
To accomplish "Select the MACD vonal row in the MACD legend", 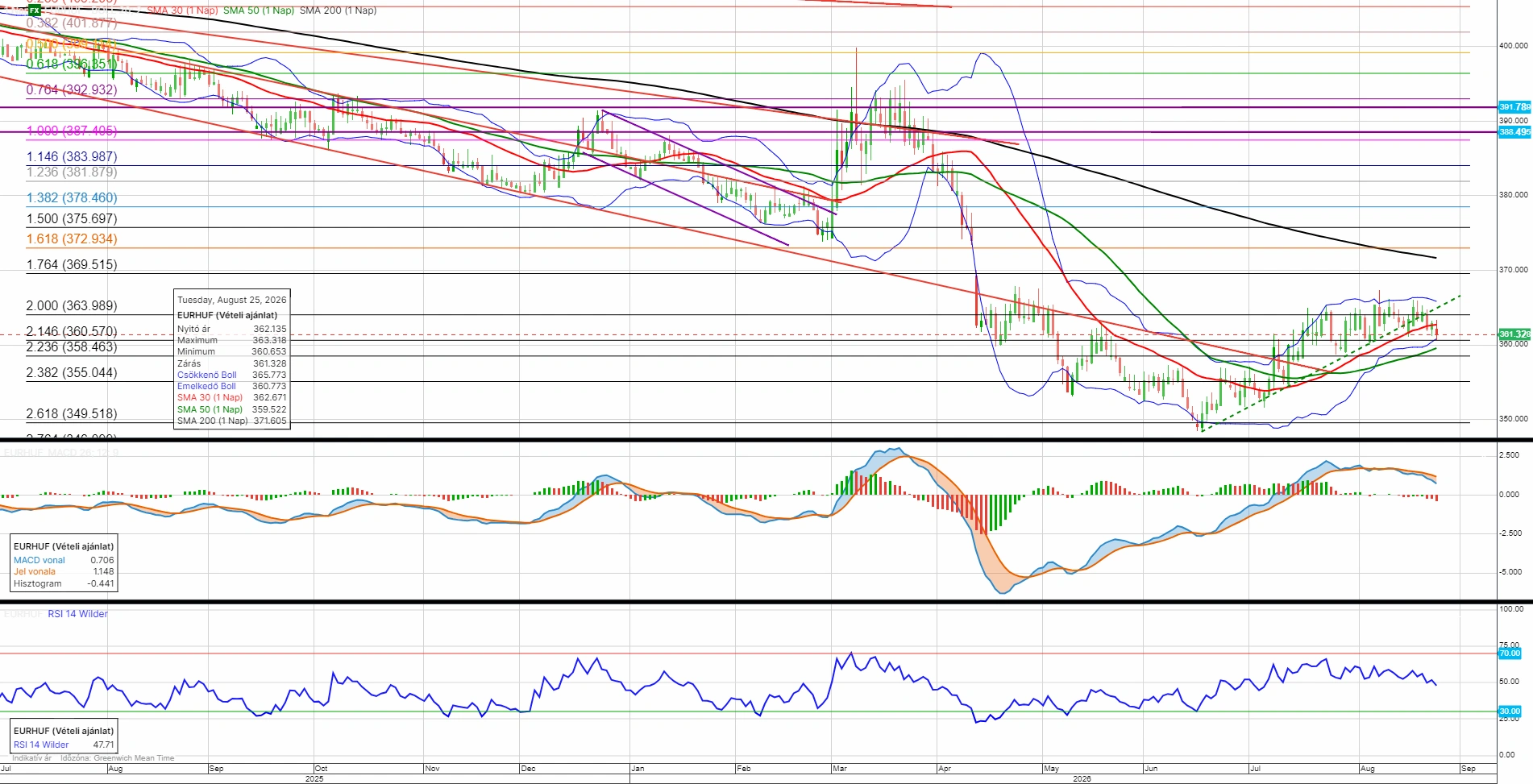I will pyautogui.click(x=64, y=560).
